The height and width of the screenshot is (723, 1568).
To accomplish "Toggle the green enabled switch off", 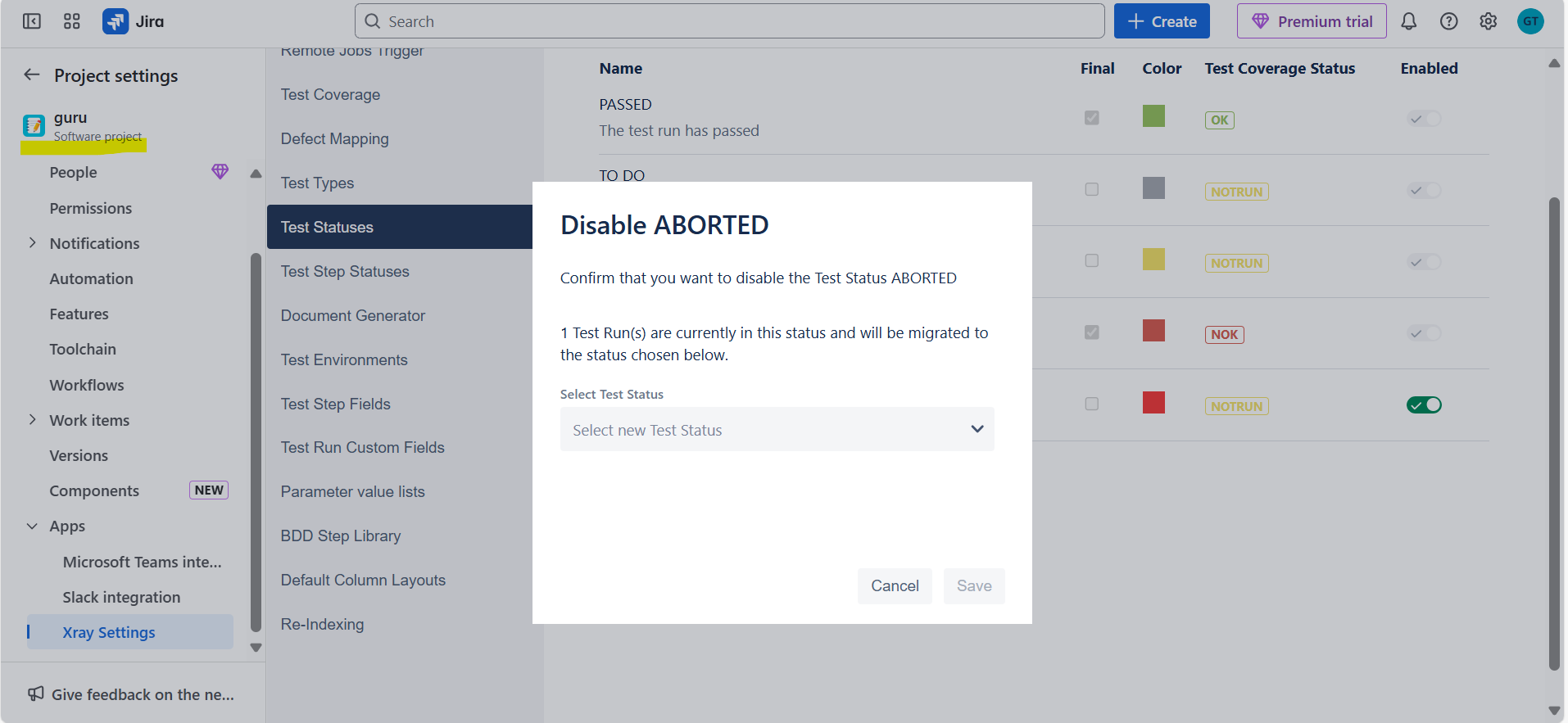I will click(1424, 404).
